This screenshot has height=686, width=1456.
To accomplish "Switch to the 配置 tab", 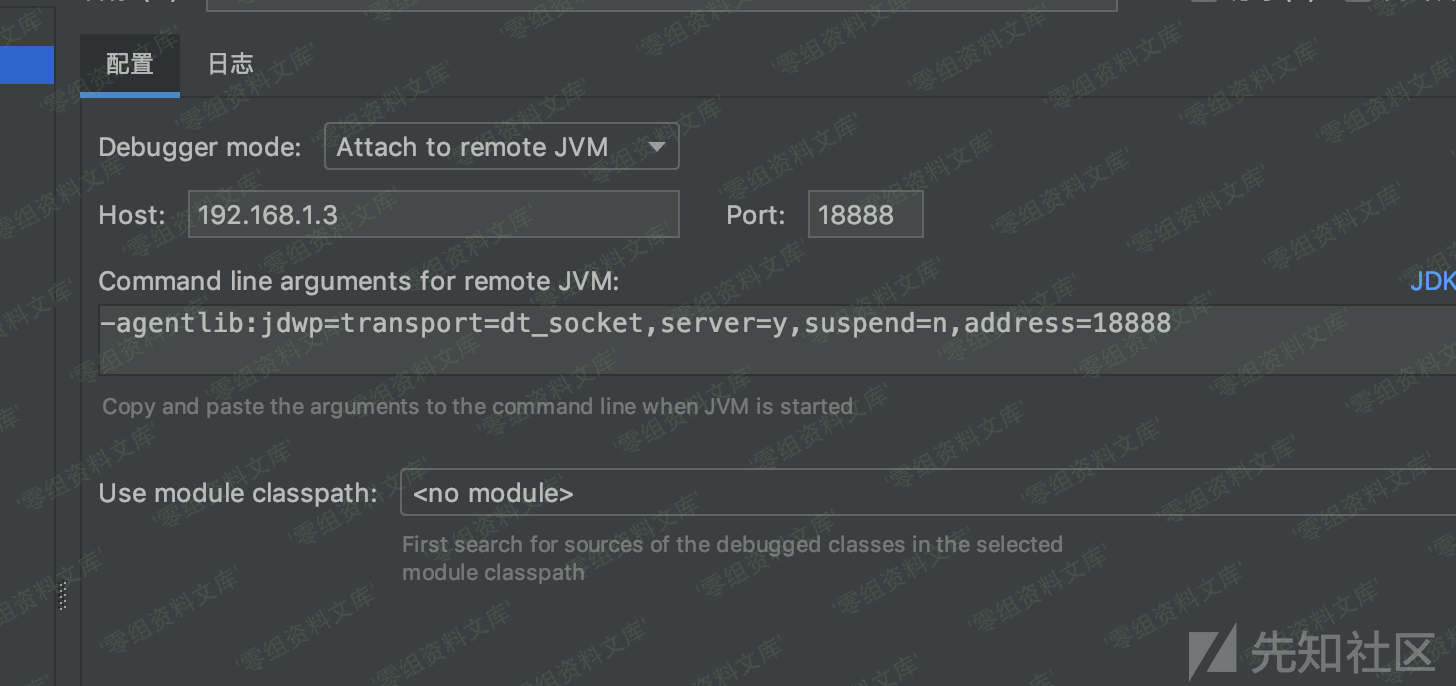I will 130,65.
